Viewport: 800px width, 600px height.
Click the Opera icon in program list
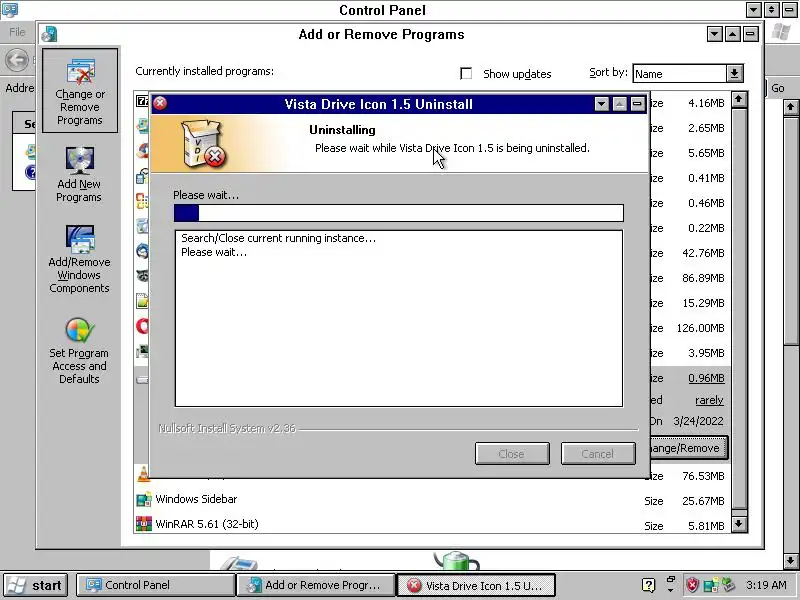(142, 326)
